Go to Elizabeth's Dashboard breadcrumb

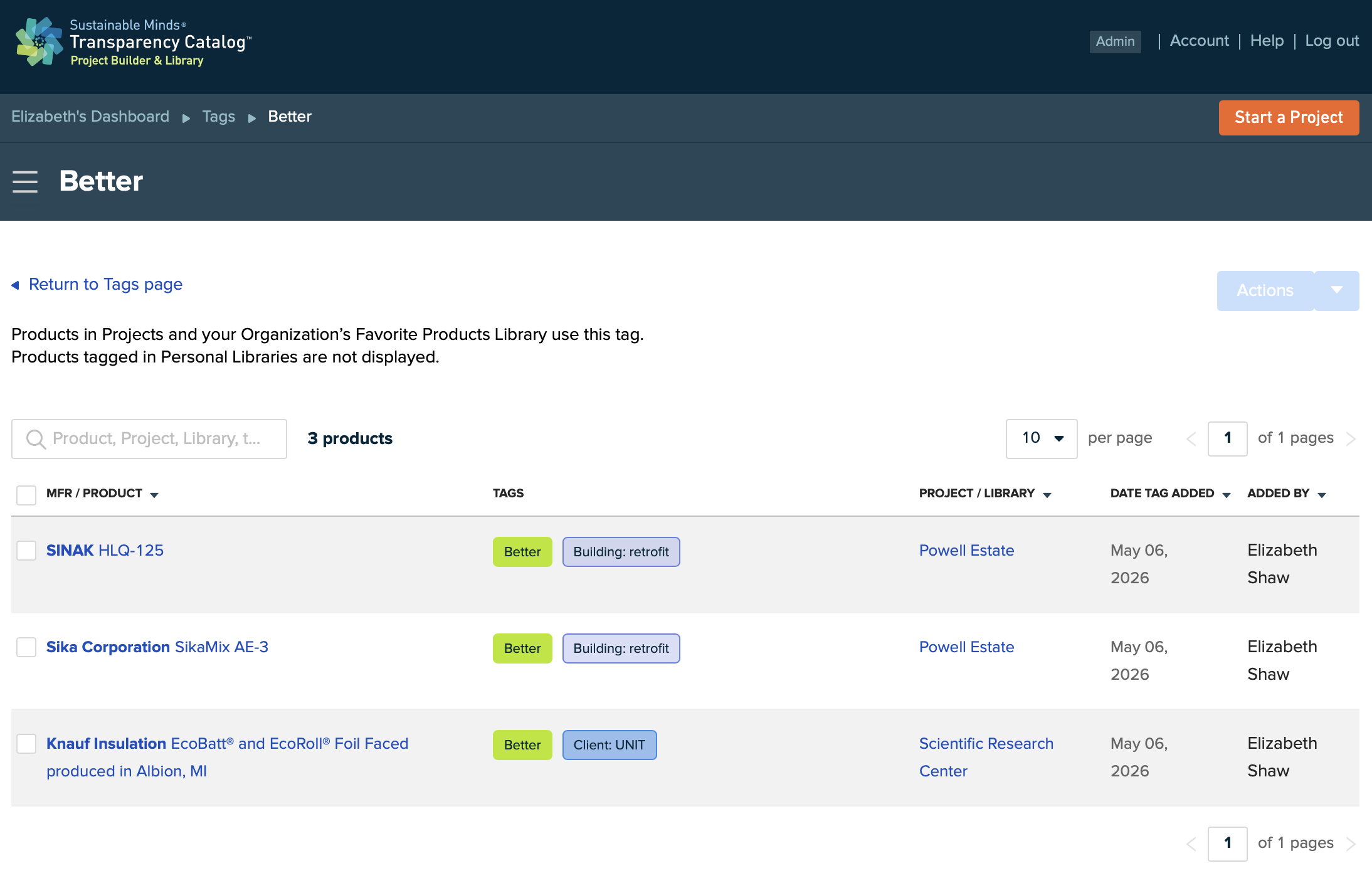[90, 117]
